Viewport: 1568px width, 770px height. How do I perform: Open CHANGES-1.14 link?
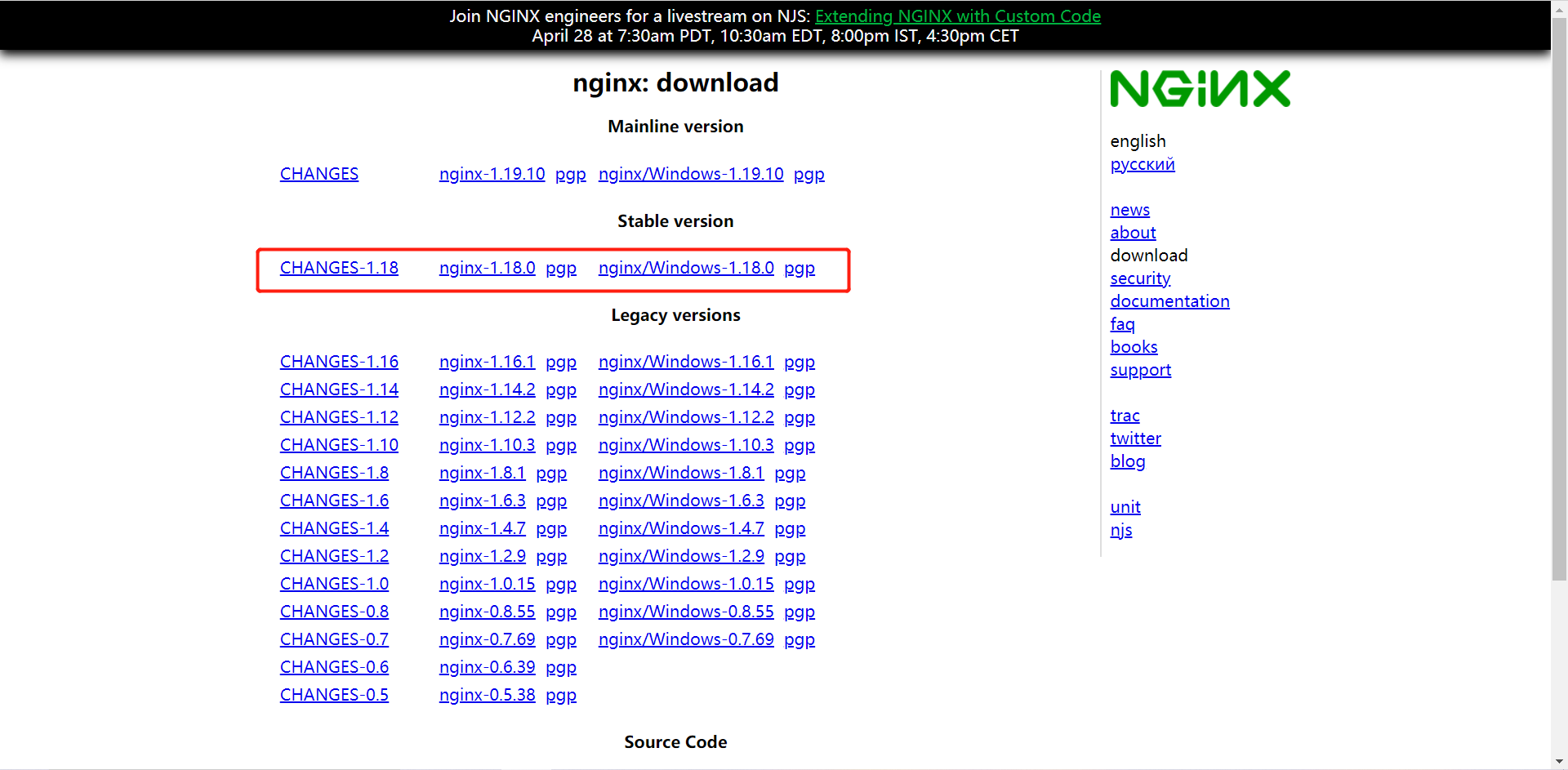pyautogui.click(x=339, y=389)
